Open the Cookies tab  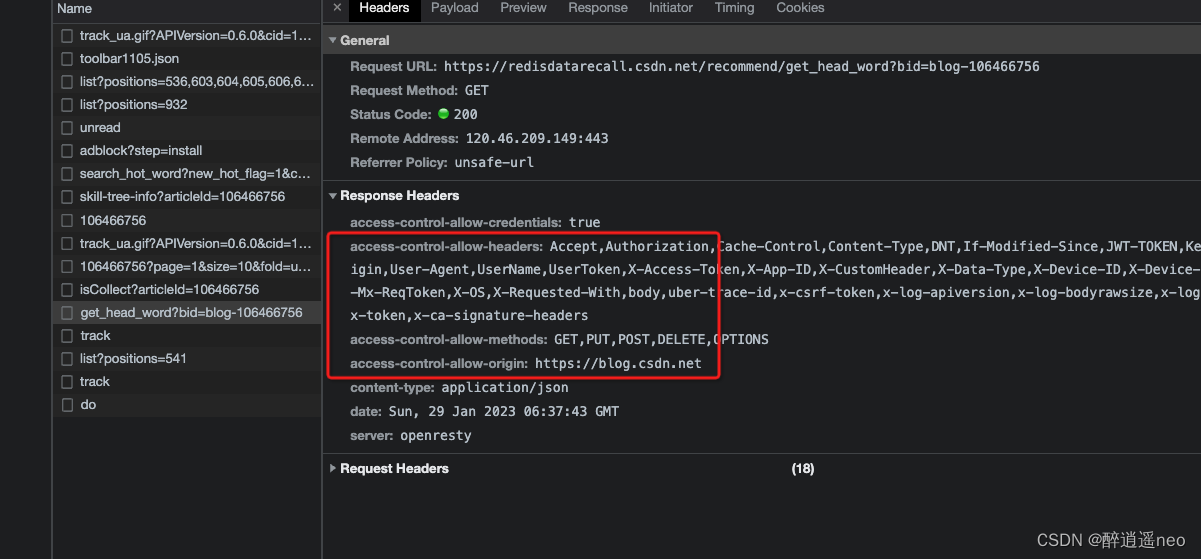point(800,8)
